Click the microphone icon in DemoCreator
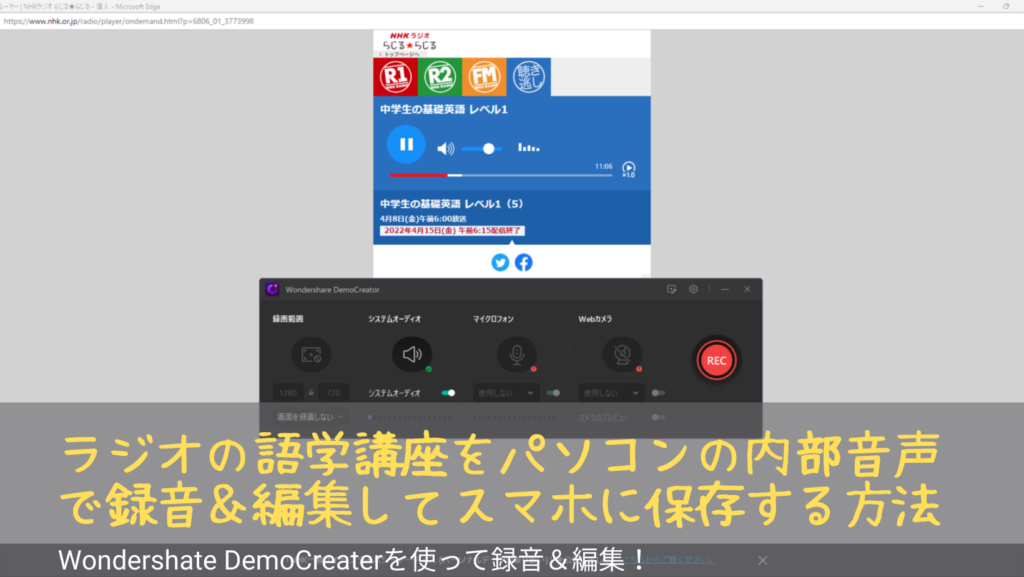Screen dimensions: 1024x577 (517, 354)
